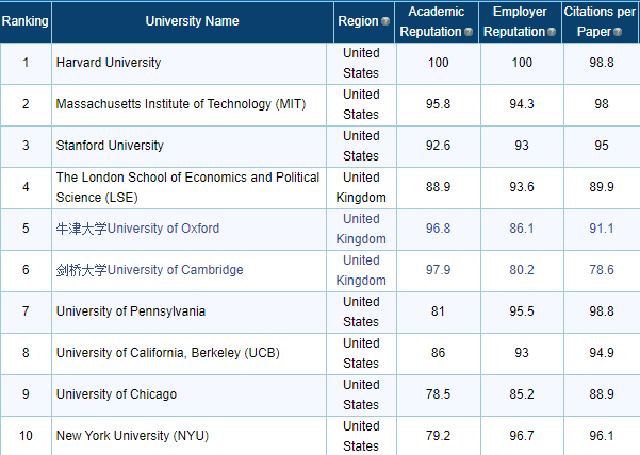Select The London School of Economics entry
640x455 pixels.
pos(187,186)
